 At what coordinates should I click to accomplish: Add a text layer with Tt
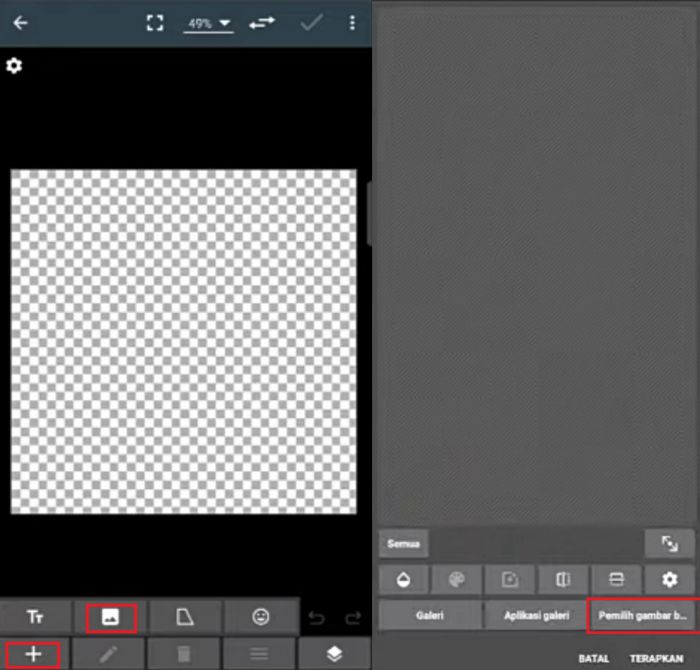tap(35, 617)
